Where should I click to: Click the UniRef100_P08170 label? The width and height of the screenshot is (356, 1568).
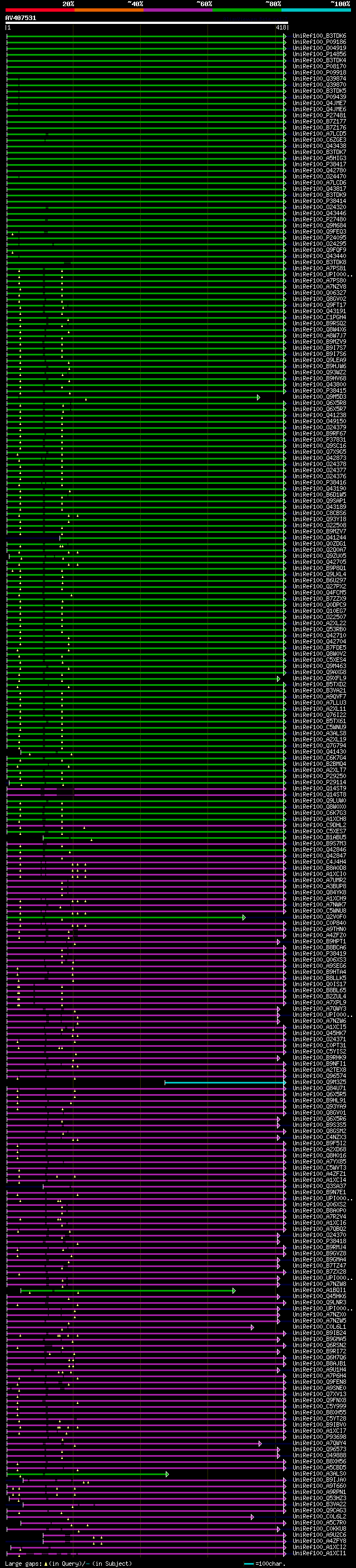click(319, 66)
